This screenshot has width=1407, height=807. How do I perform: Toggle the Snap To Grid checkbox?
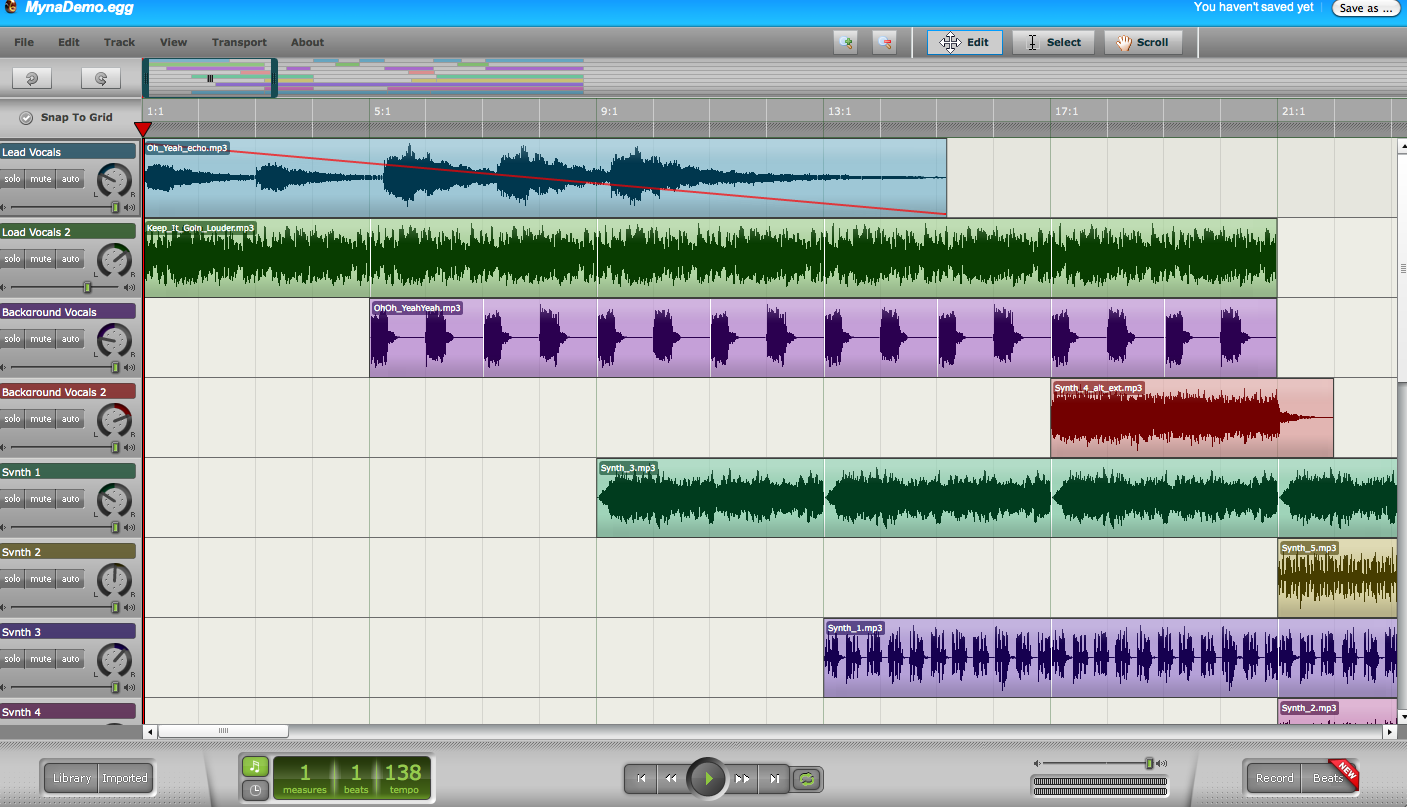click(26, 117)
